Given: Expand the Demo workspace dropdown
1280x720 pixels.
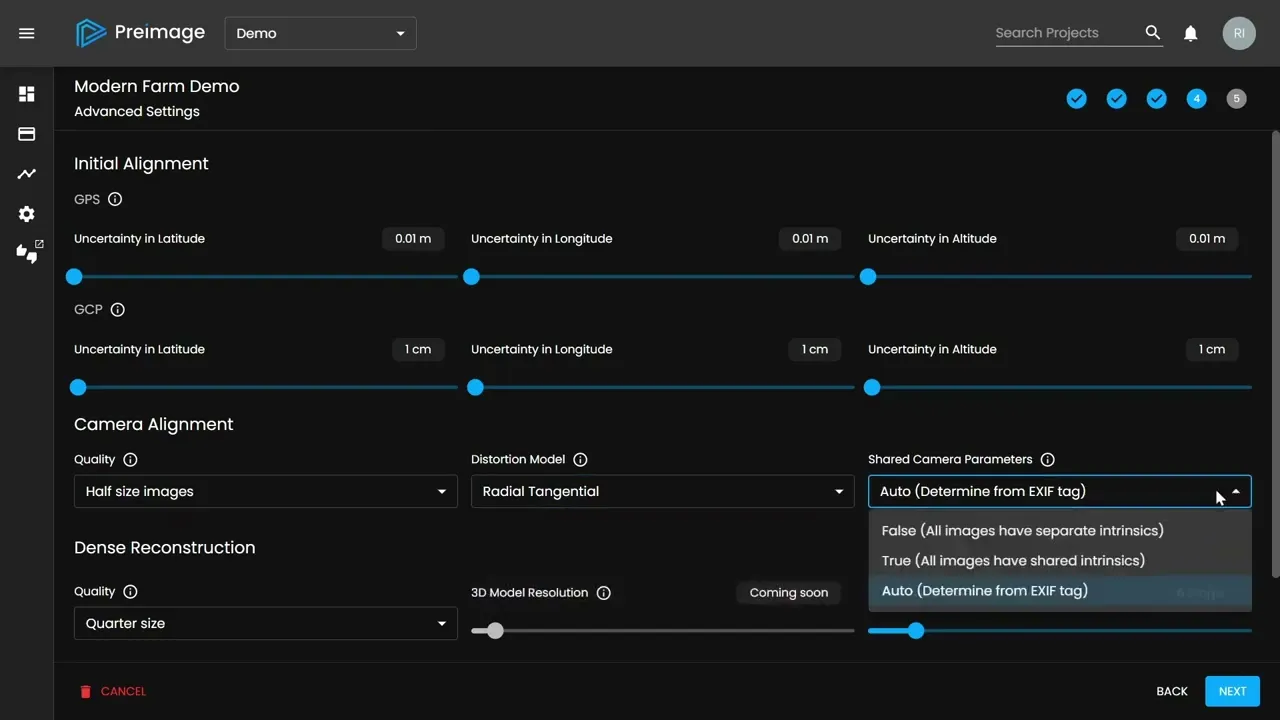Looking at the screenshot, I should pos(320,33).
